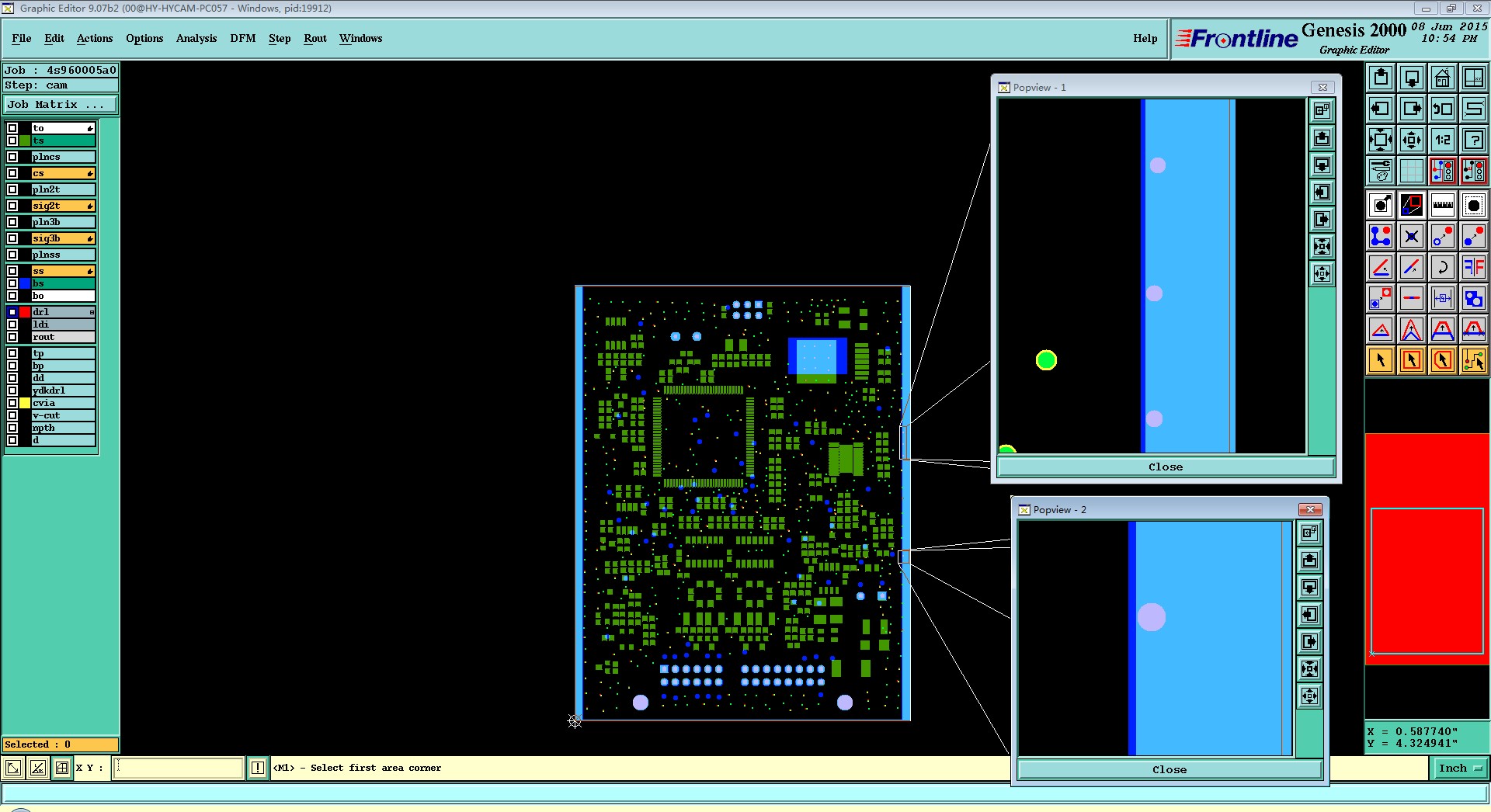Click the pan up icon in main toolbar
Image resolution: width=1491 pixels, height=812 pixels.
1381,78
